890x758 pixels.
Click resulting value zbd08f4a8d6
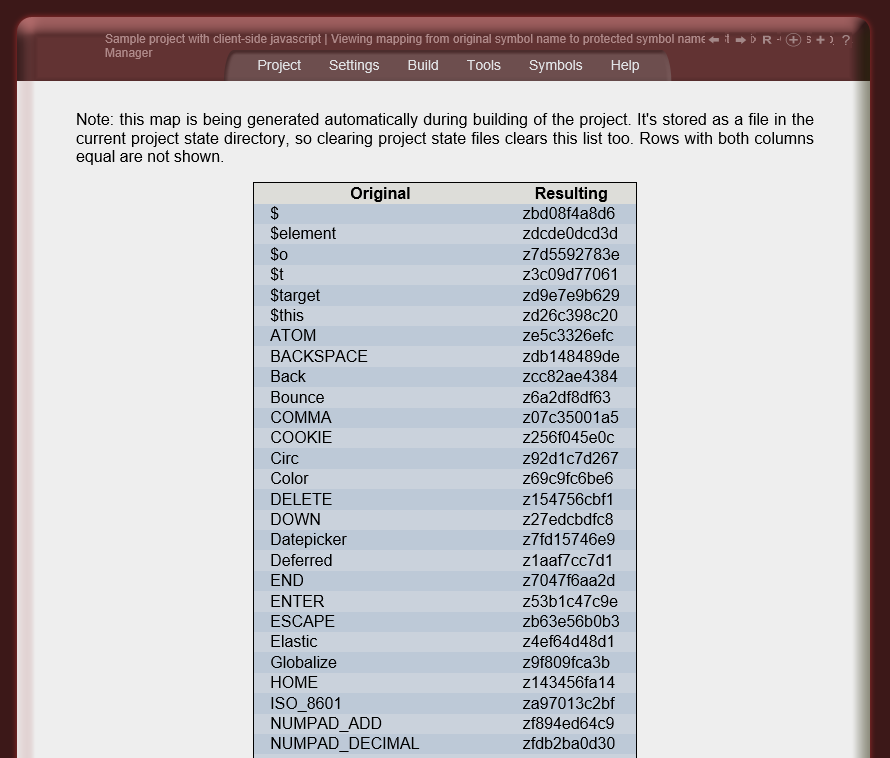pyautogui.click(x=569, y=214)
